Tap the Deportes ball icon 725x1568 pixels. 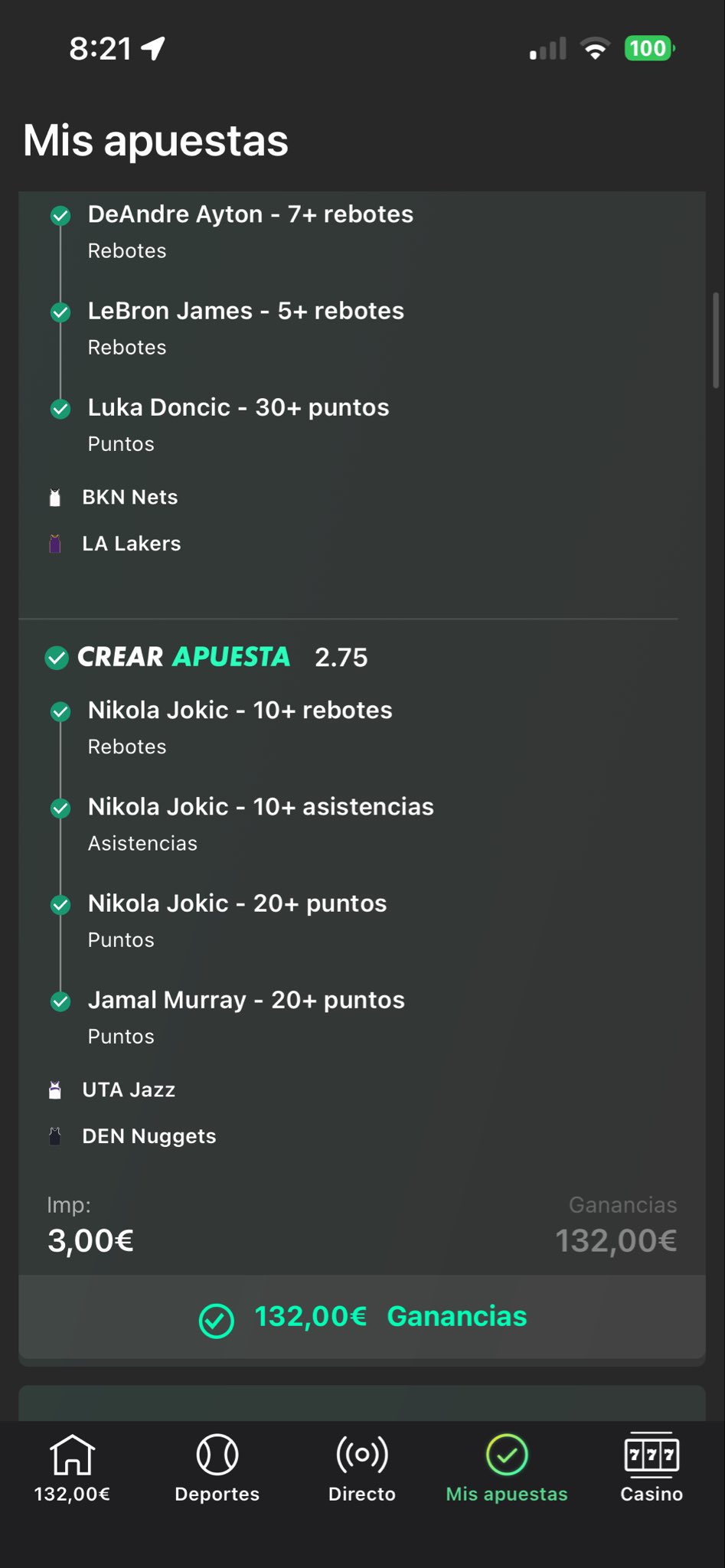(x=217, y=1454)
